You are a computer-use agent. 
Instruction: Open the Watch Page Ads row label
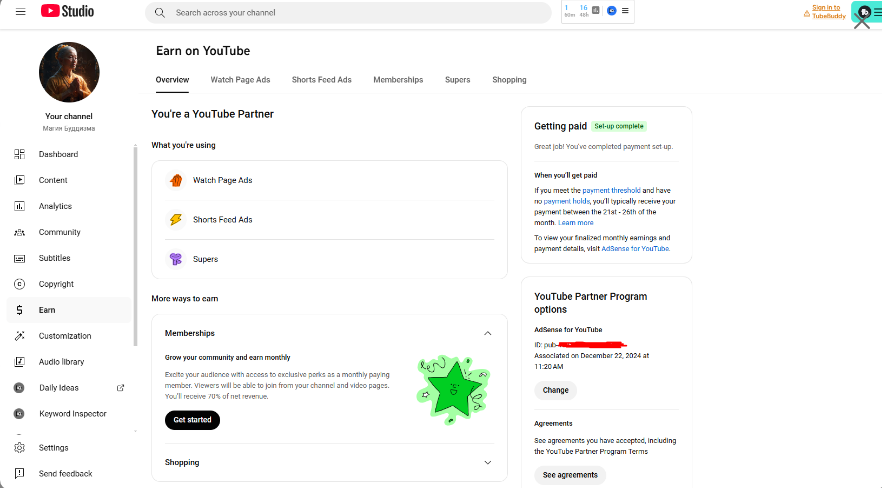[223, 180]
